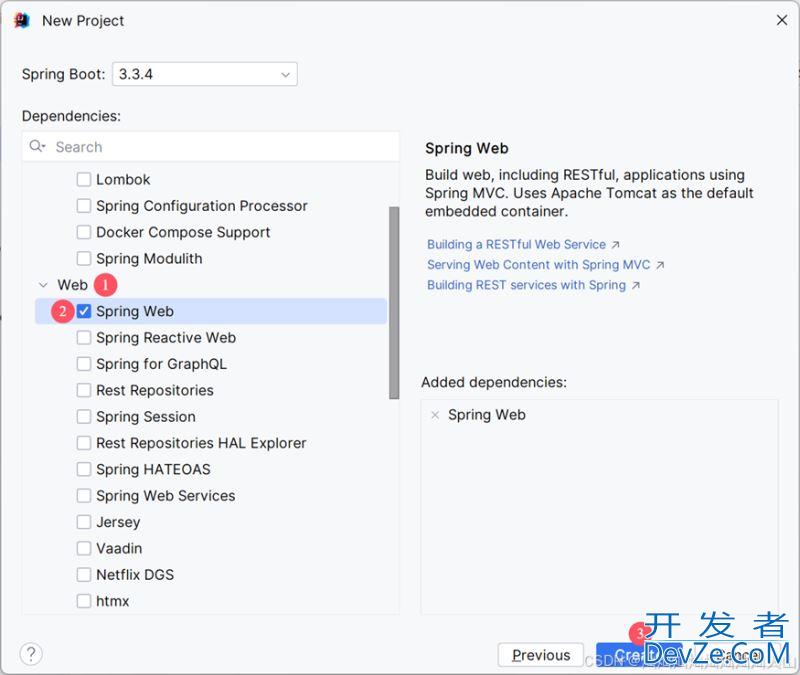This screenshot has width=800, height=675.
Task: Uncheck the Spring Web checkbox
Action: (x=84, y=311)
